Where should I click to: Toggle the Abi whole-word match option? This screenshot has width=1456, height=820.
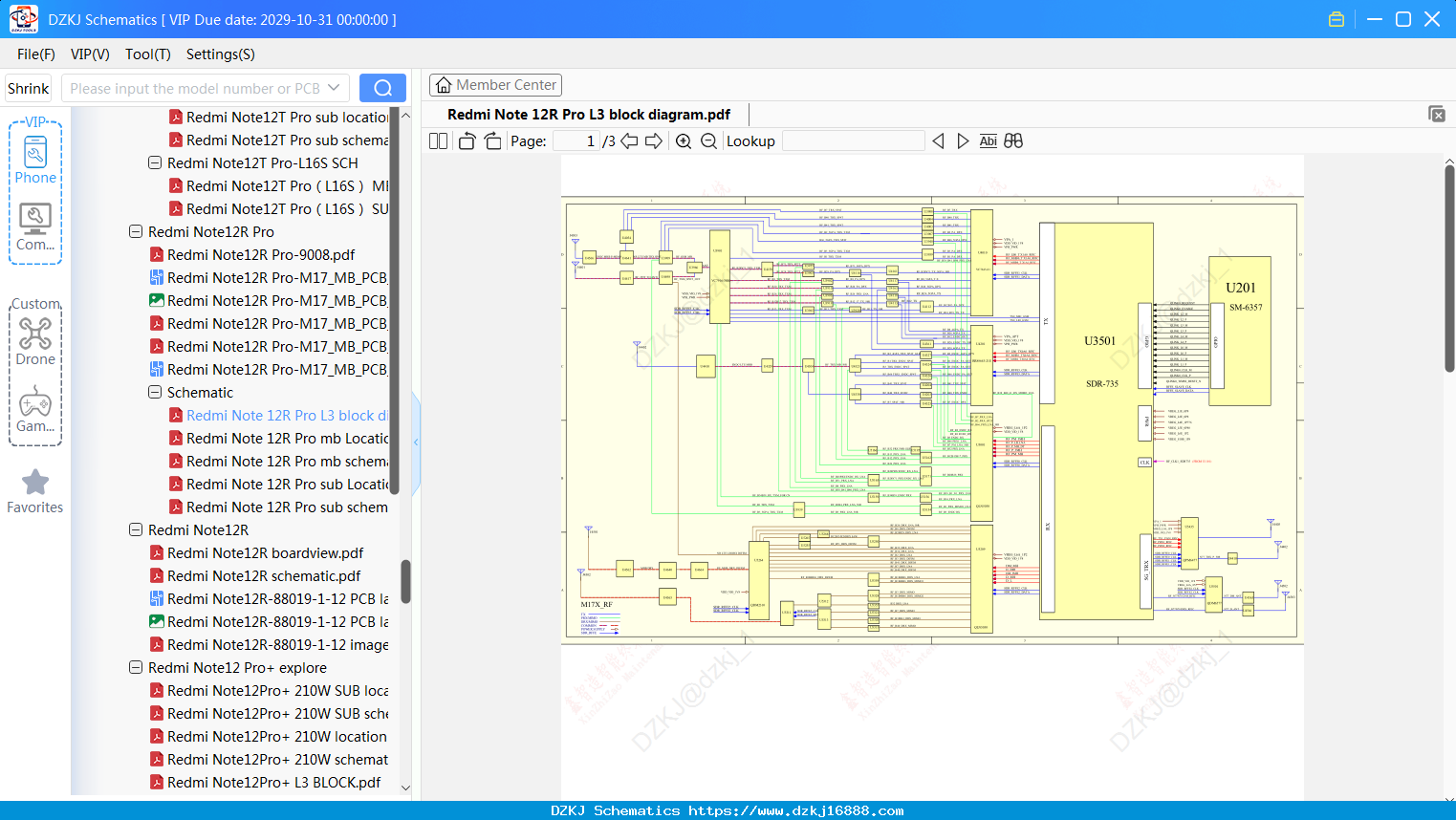point(988,140)
